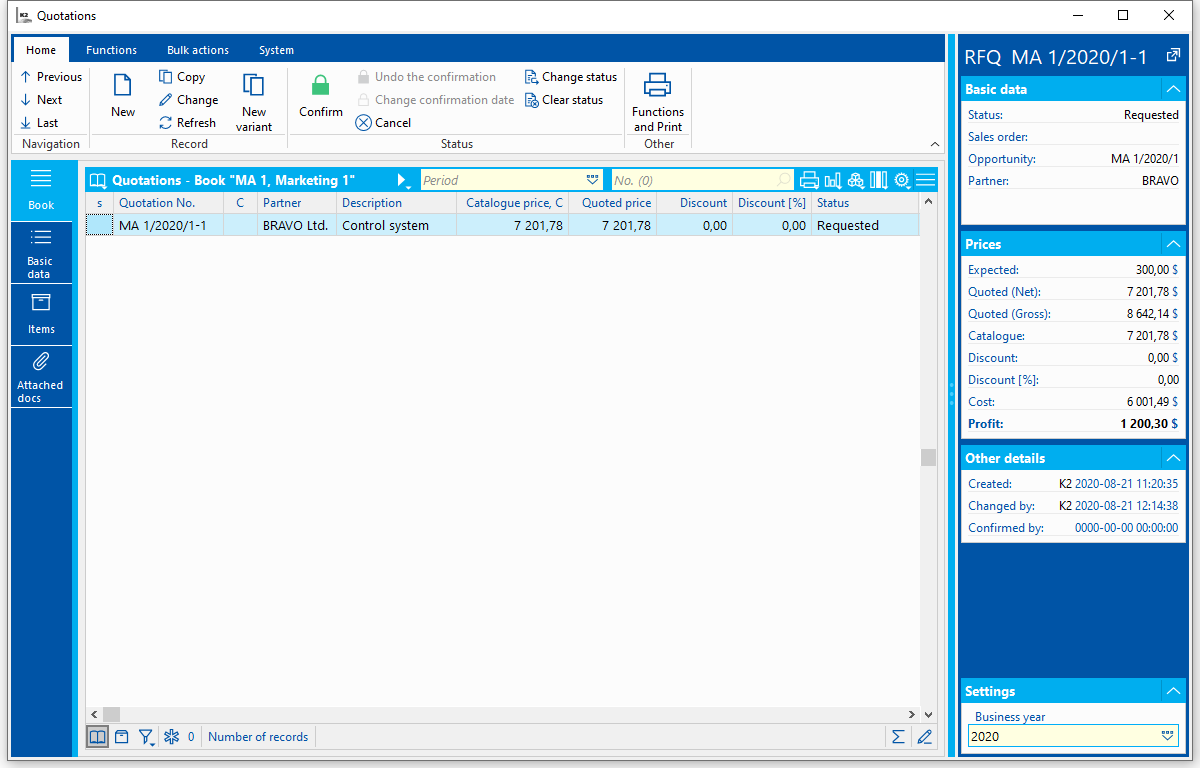
Task: Click the vertical scrollbar thumb in grid
Action: [929, 457]
